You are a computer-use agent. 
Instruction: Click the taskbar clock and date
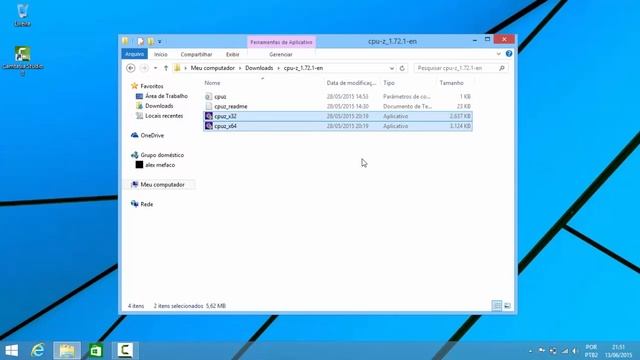click(x=618, y=351)
